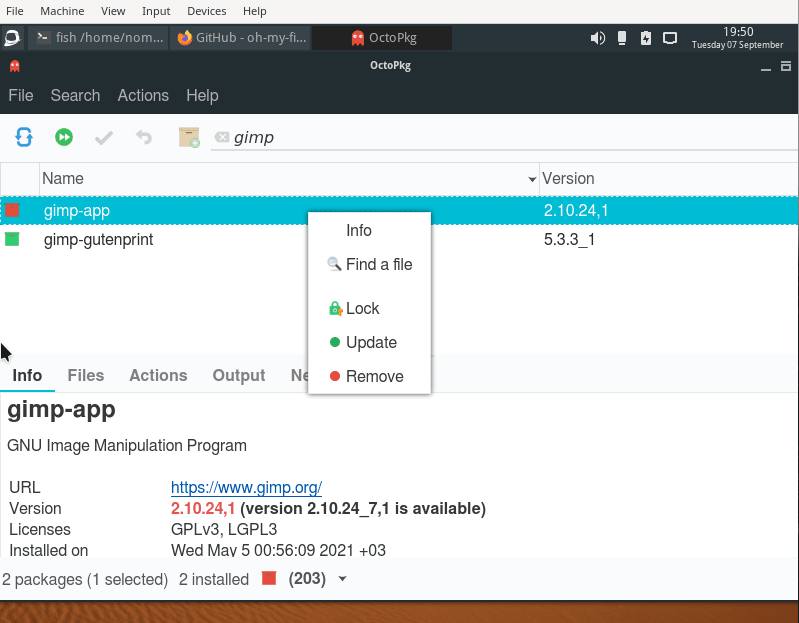Click the red 2.10.24,1 version in Info
This screenshot has height=623, width=799.
point(203,508)
